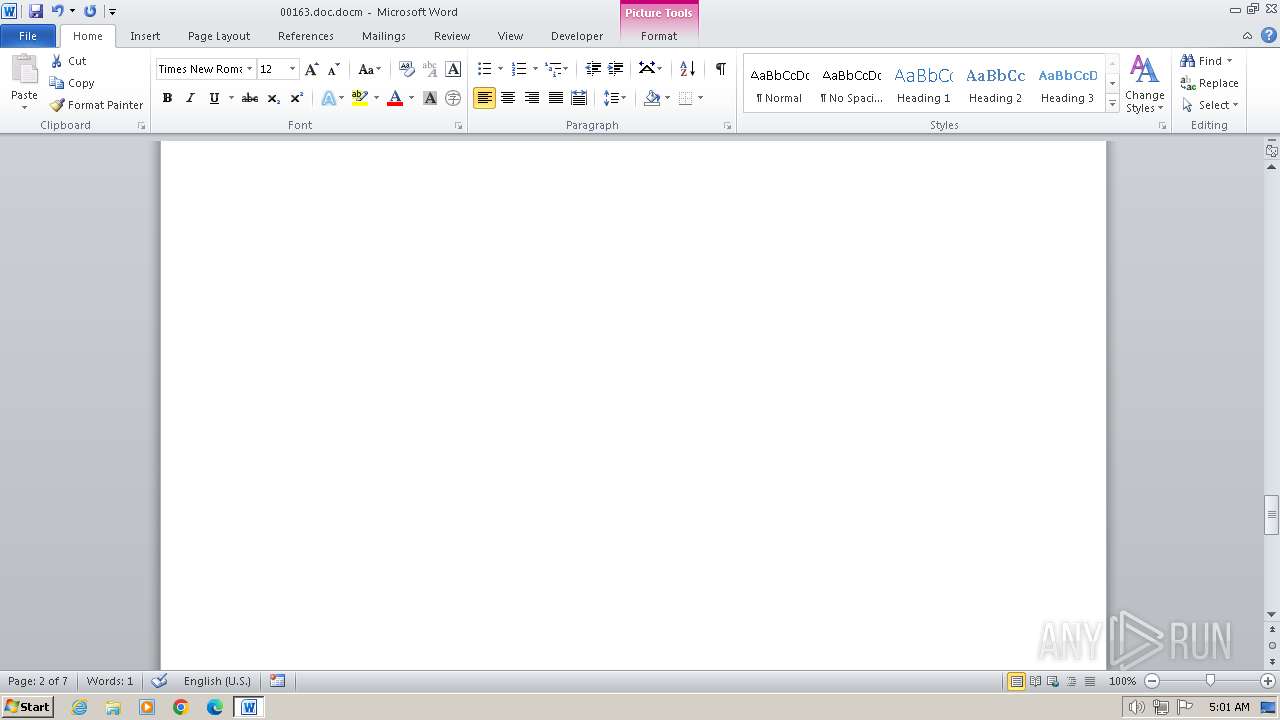
Task: Decrease indent
Action: [593, 69]
